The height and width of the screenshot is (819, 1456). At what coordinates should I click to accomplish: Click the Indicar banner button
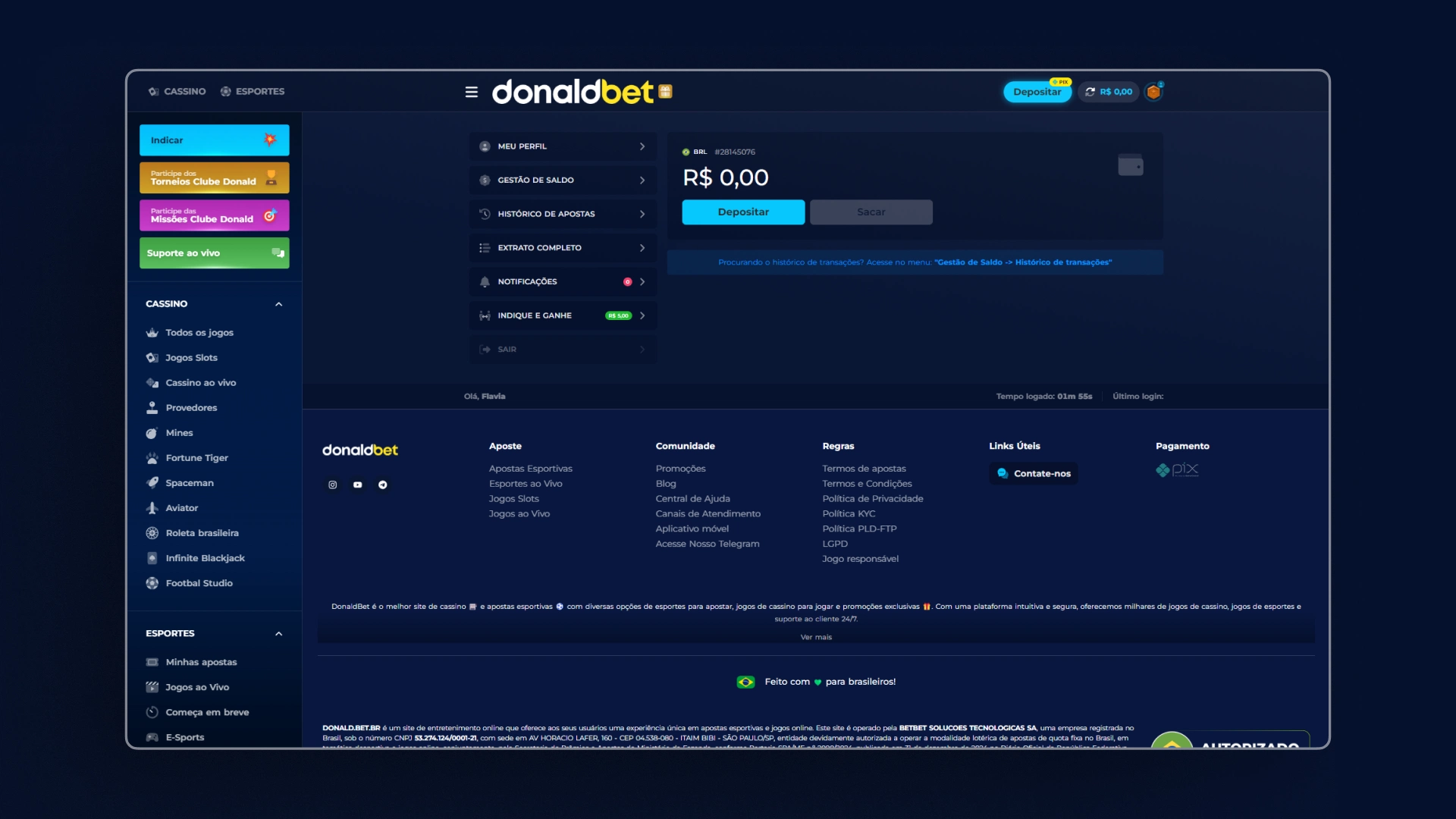click(215, 140)
